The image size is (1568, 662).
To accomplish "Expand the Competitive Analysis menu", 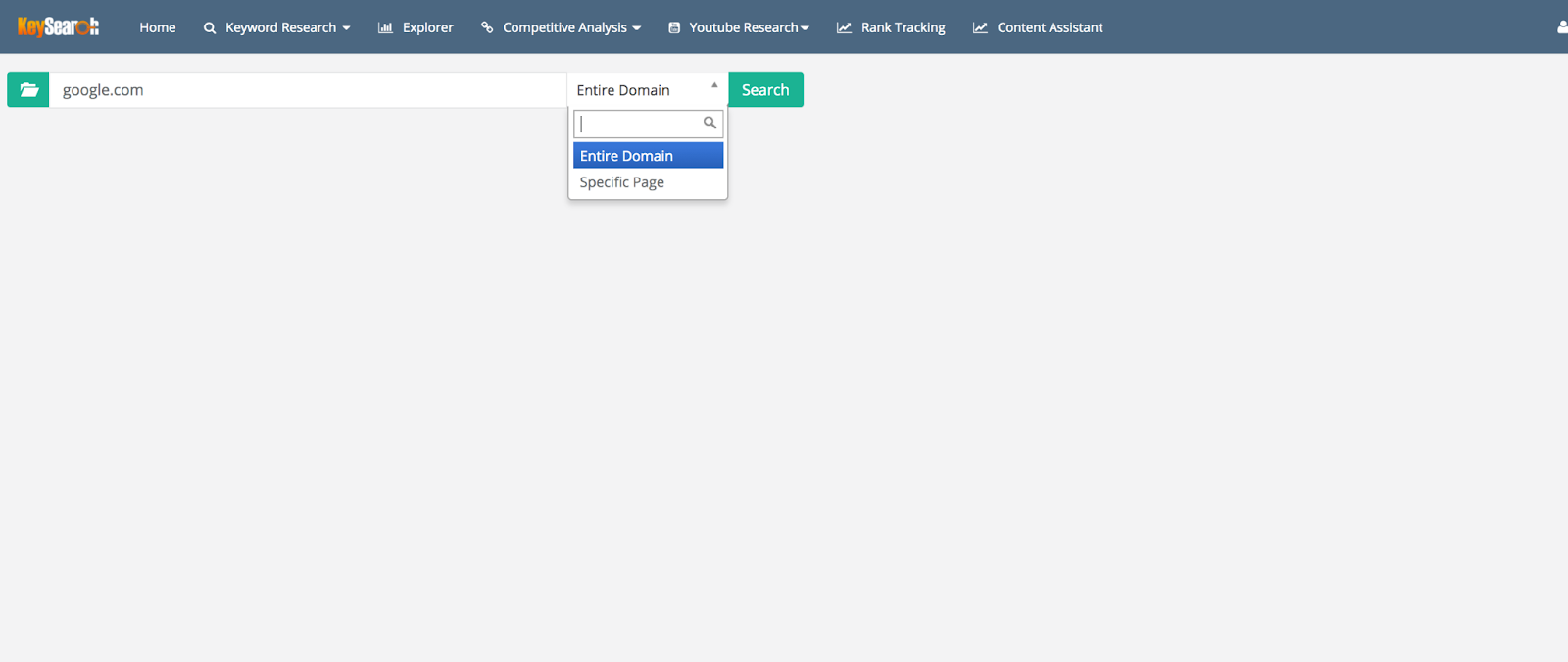I will pyautogui.click(x=561, y=27).
